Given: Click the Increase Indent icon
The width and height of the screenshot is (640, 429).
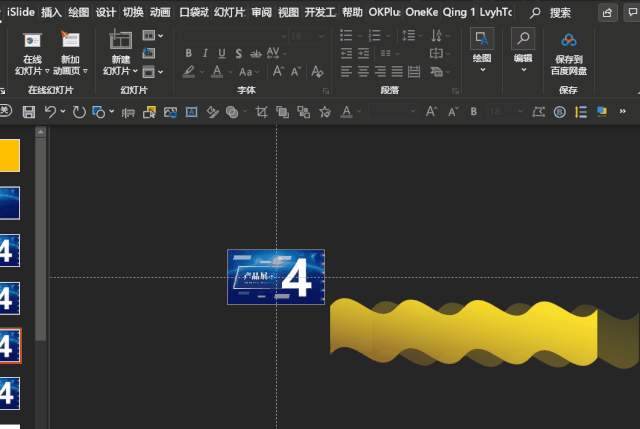Looking at the screenshot, I should 363,53.
